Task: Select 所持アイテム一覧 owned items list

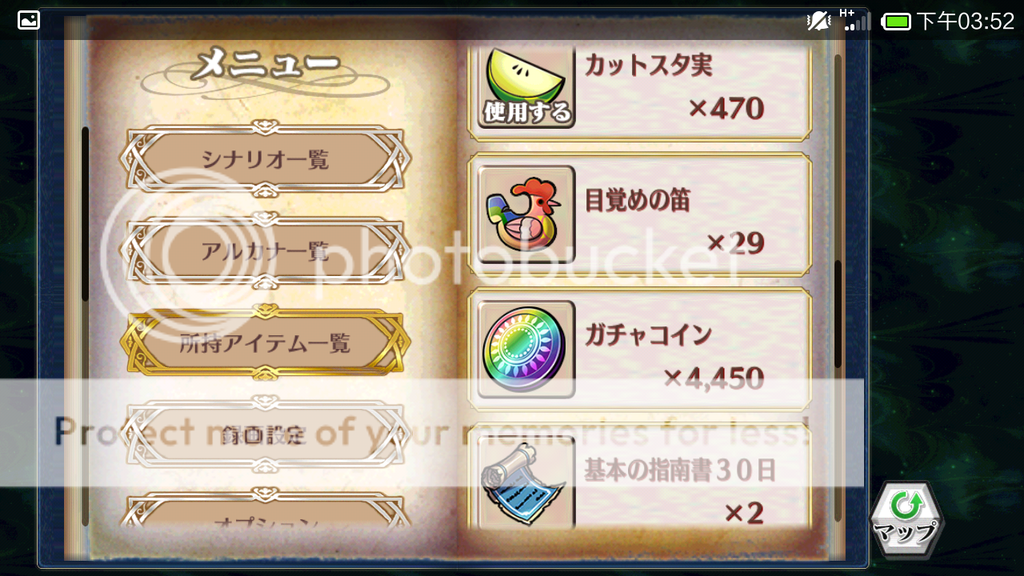Action: click(x=265, y=342)
